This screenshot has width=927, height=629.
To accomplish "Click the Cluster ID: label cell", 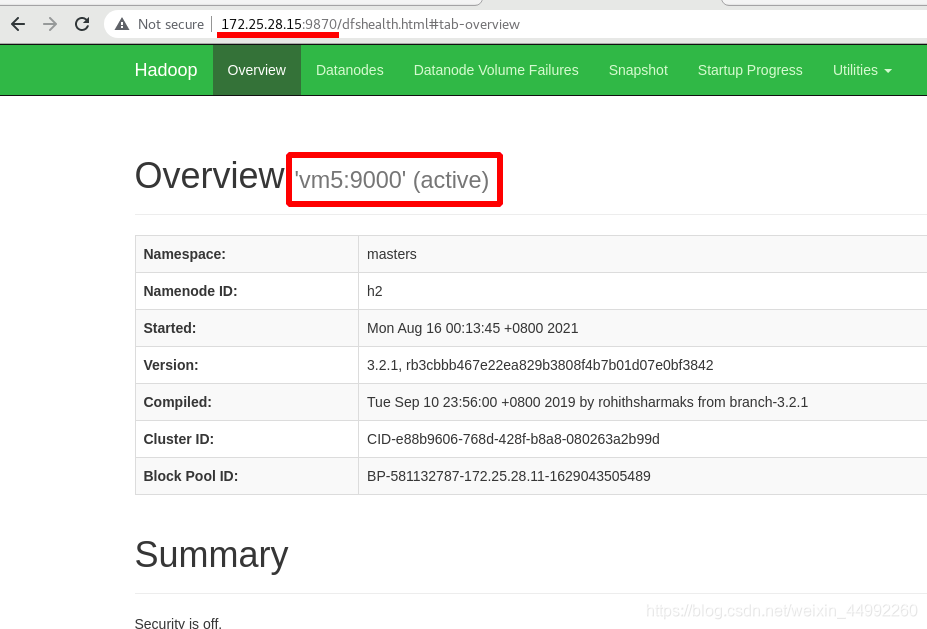I will (x=247, y=439).
